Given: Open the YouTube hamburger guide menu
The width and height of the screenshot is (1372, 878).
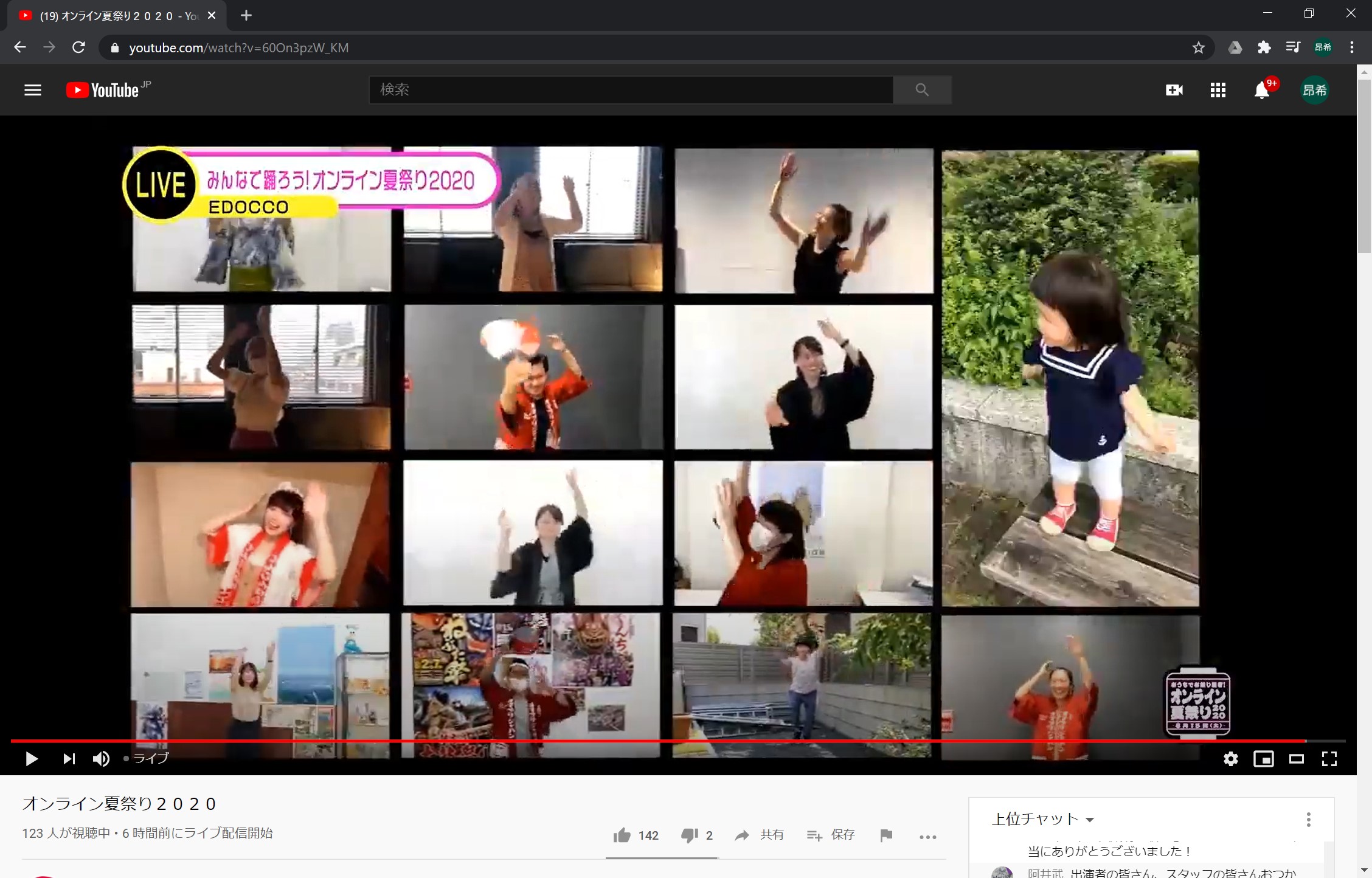Looking at the screenshot, I should pyautogui.click(x=33, y=90).
